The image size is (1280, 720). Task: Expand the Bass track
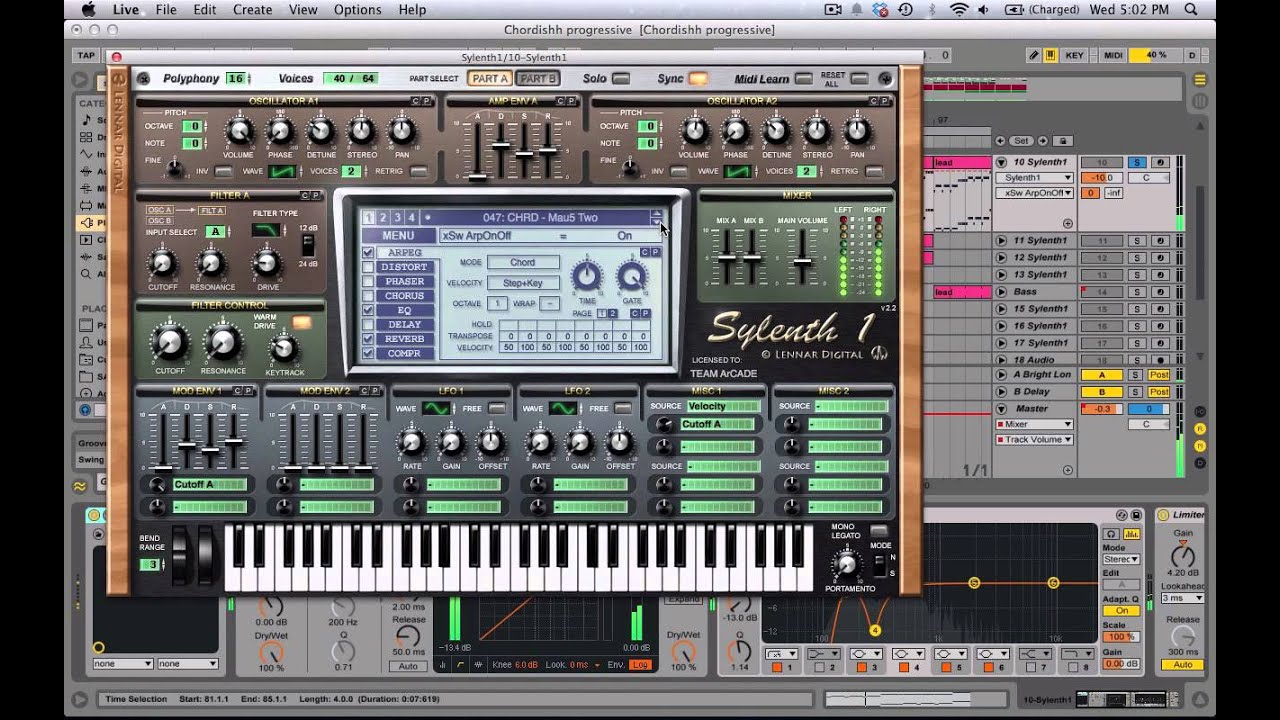[x=1001, y=292]
